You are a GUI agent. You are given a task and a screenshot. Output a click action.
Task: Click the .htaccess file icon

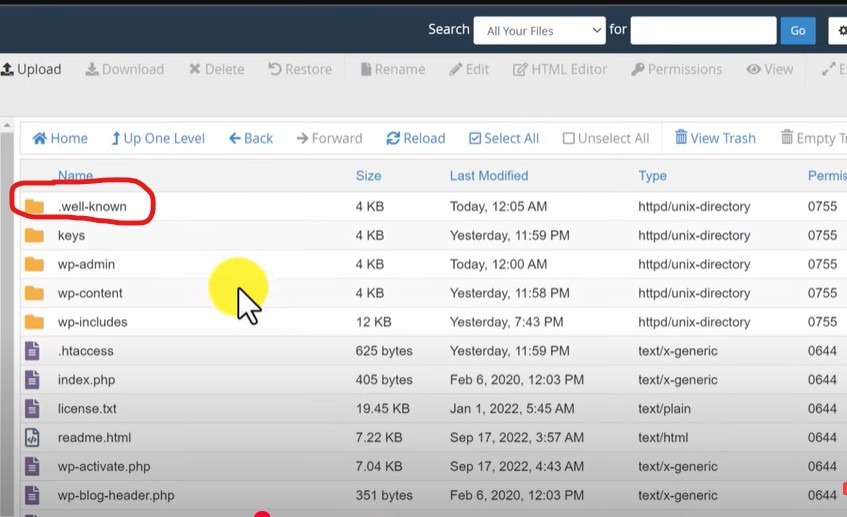pyautogui.click(x=32, y=351)
